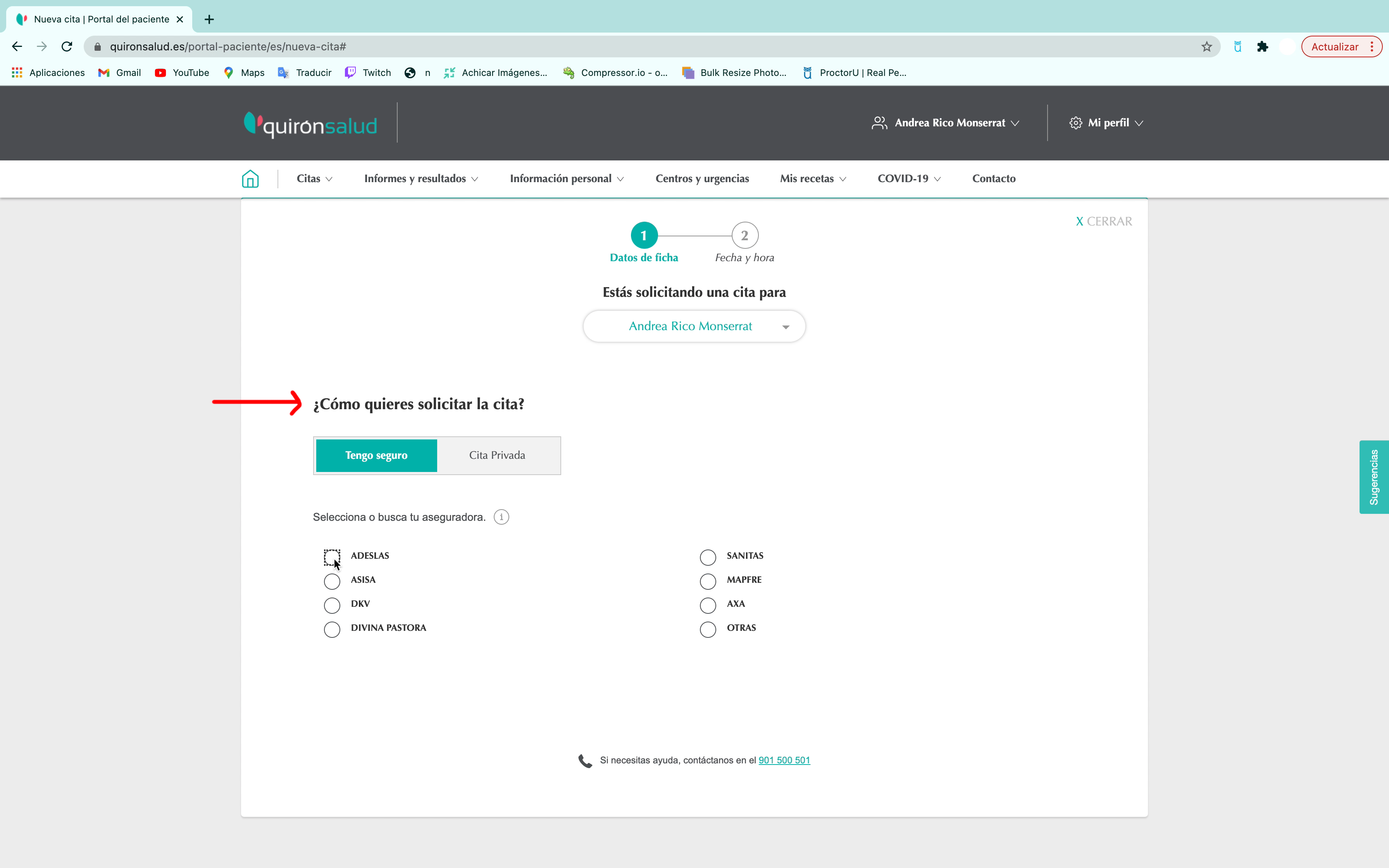Select the OTRAS insurer radio button
This screenshot has width=1389, height=868.
708,630
